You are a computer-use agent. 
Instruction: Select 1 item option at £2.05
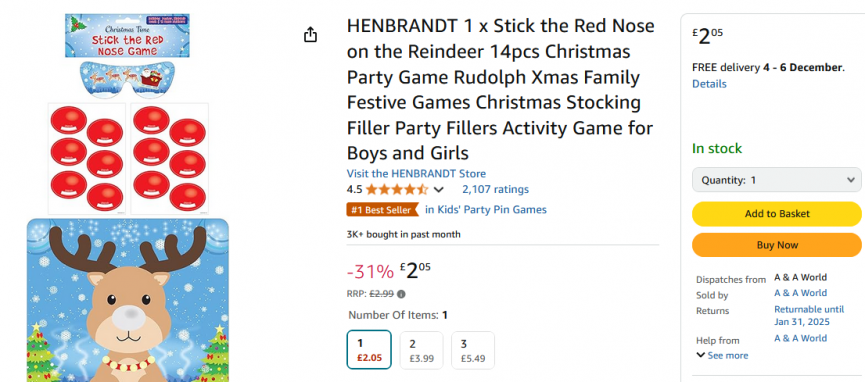coord(369,349)
